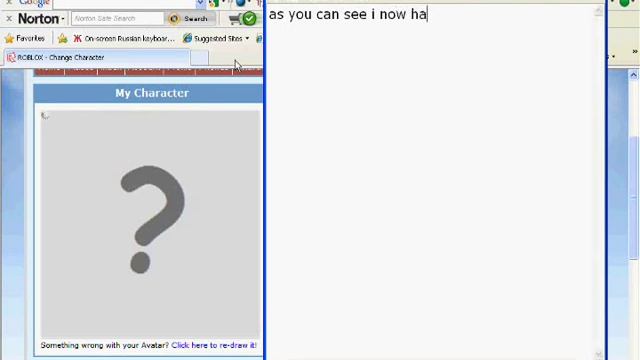The image size is (640, 360).
Task: Click the Google toolbar search box dropdown arrow
Action: (200, 3)
